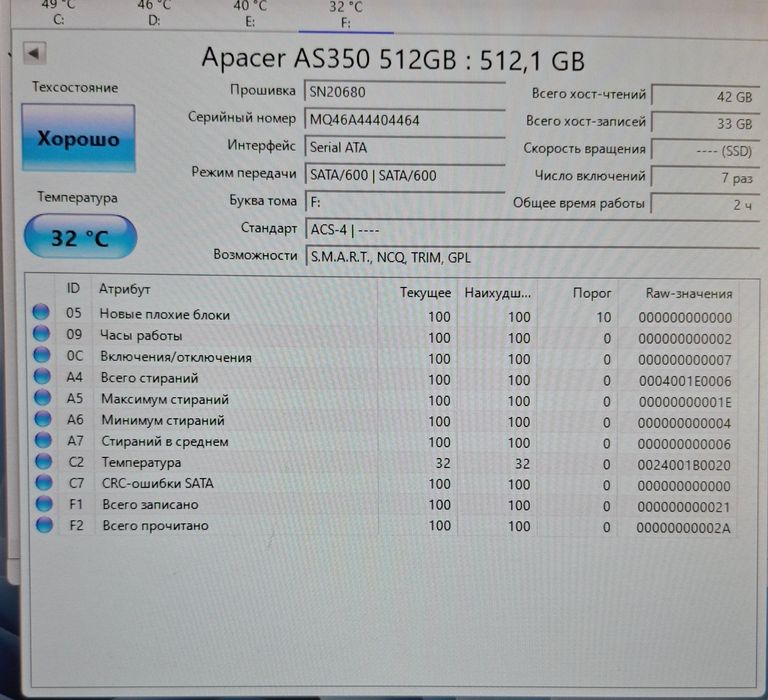This screenshot has height=700, width=768.
Task: Switch to the E: drive tab
Action: [250, 15]
